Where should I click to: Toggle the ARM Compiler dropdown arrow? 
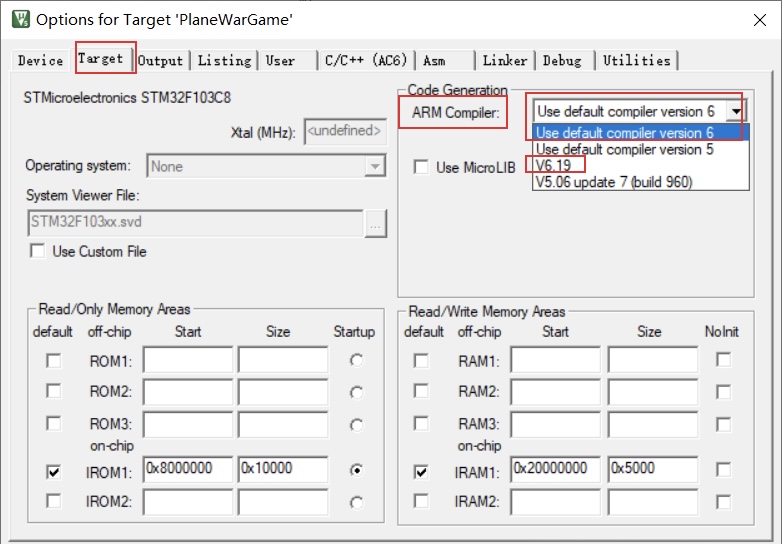click(736, 111)
